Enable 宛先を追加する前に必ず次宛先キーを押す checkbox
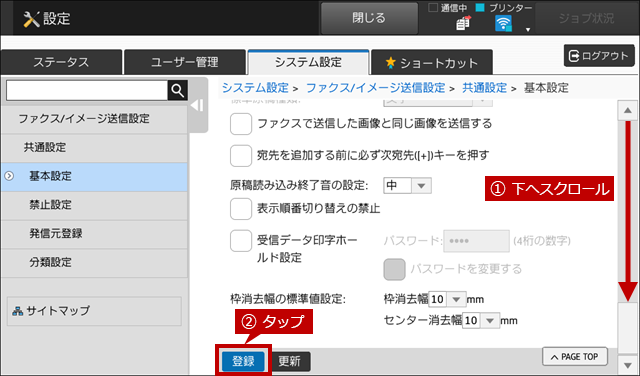The height and width of the screenshot is (376, 640). 241,156
